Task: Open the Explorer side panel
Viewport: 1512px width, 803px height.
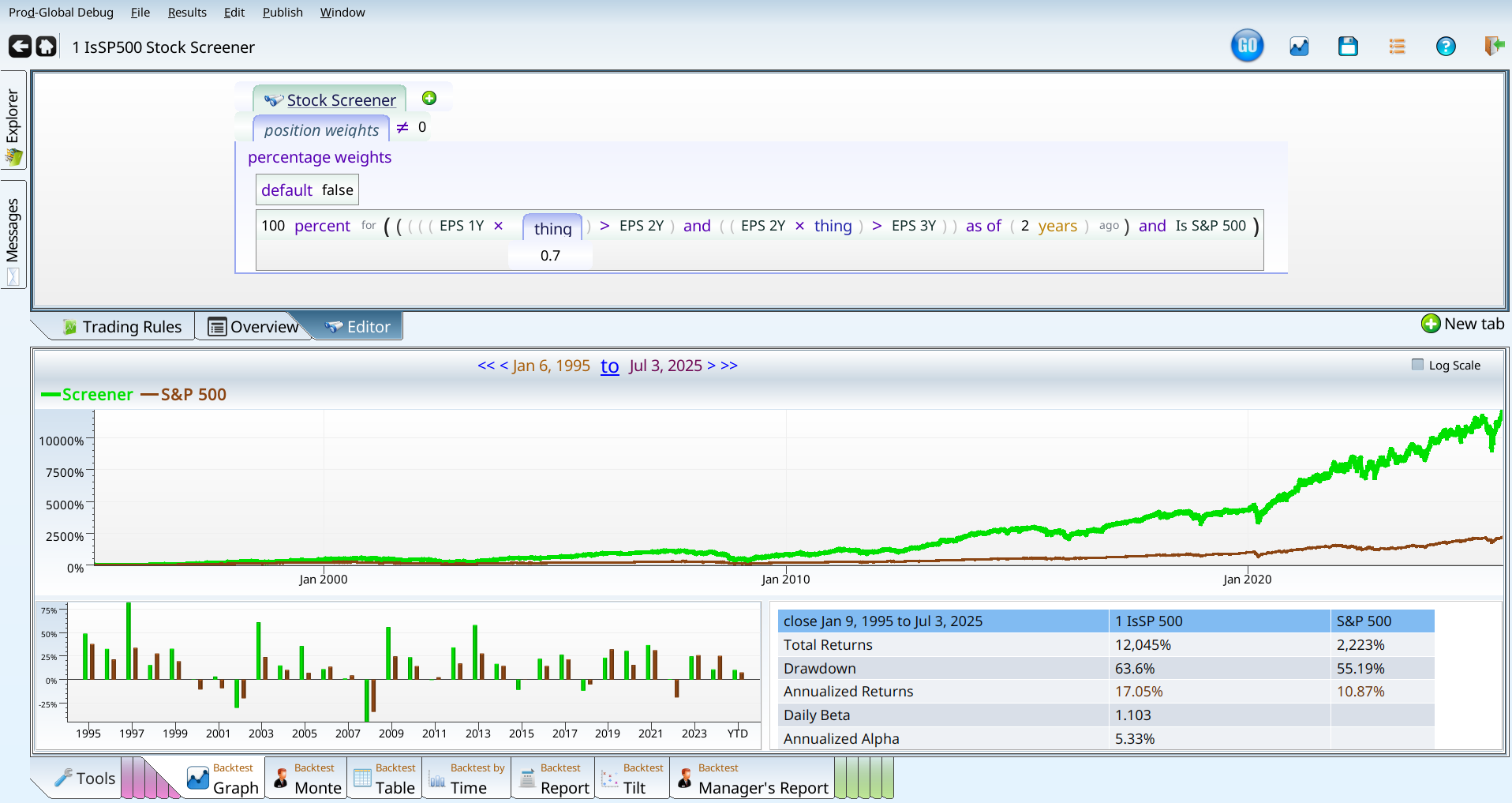Action: pyautogui.click(x=13, y=120)
